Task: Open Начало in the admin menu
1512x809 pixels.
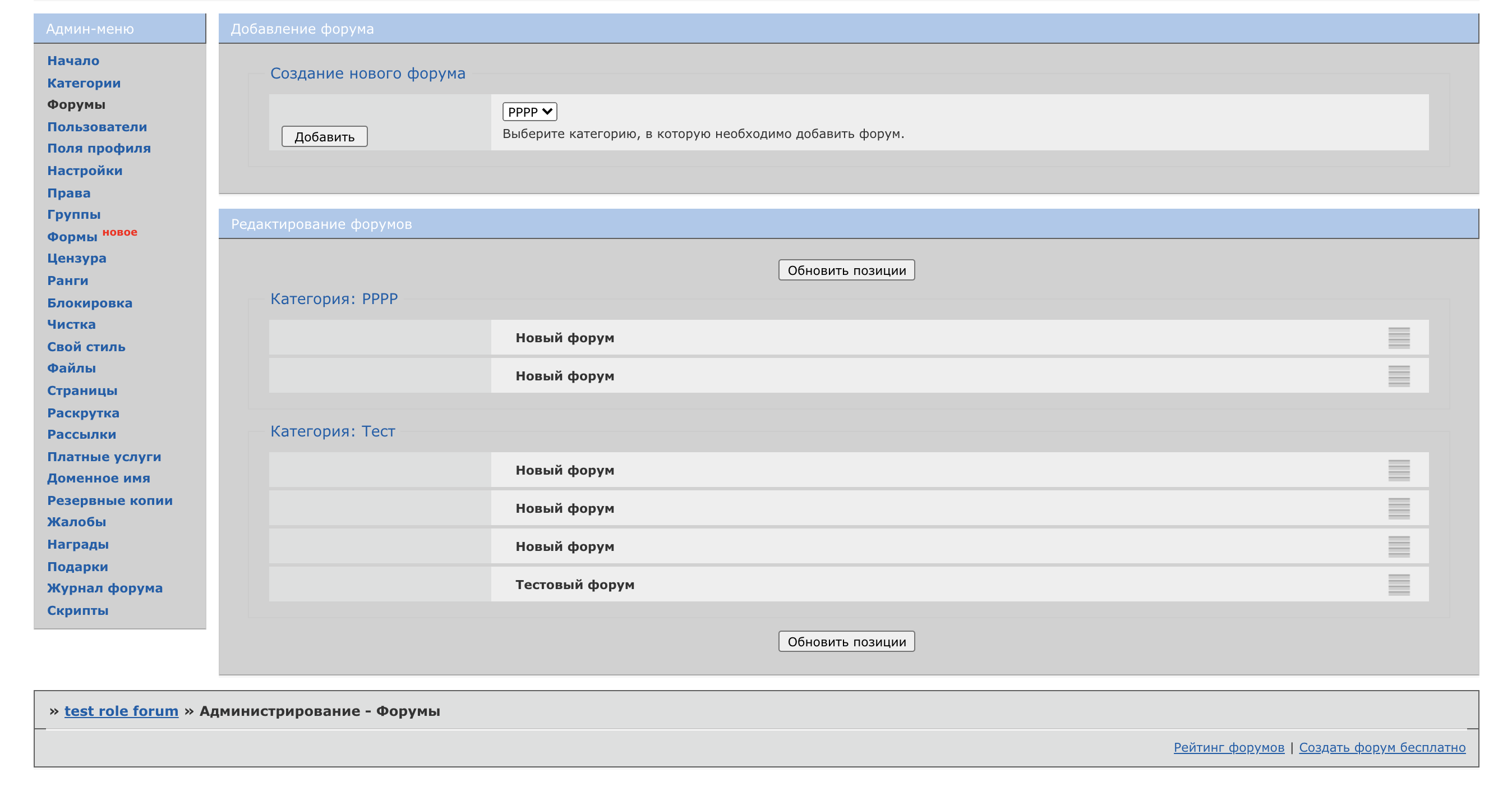Action: tap(73, 61)
